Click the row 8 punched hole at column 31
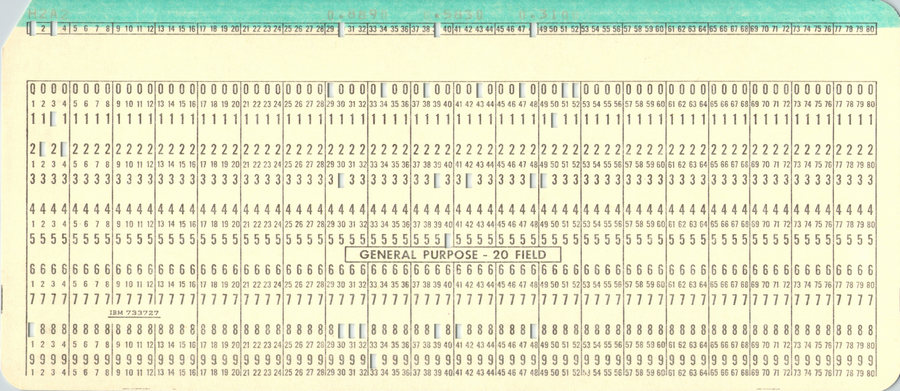The image size is (900, 391). click(x=351, y=330)
